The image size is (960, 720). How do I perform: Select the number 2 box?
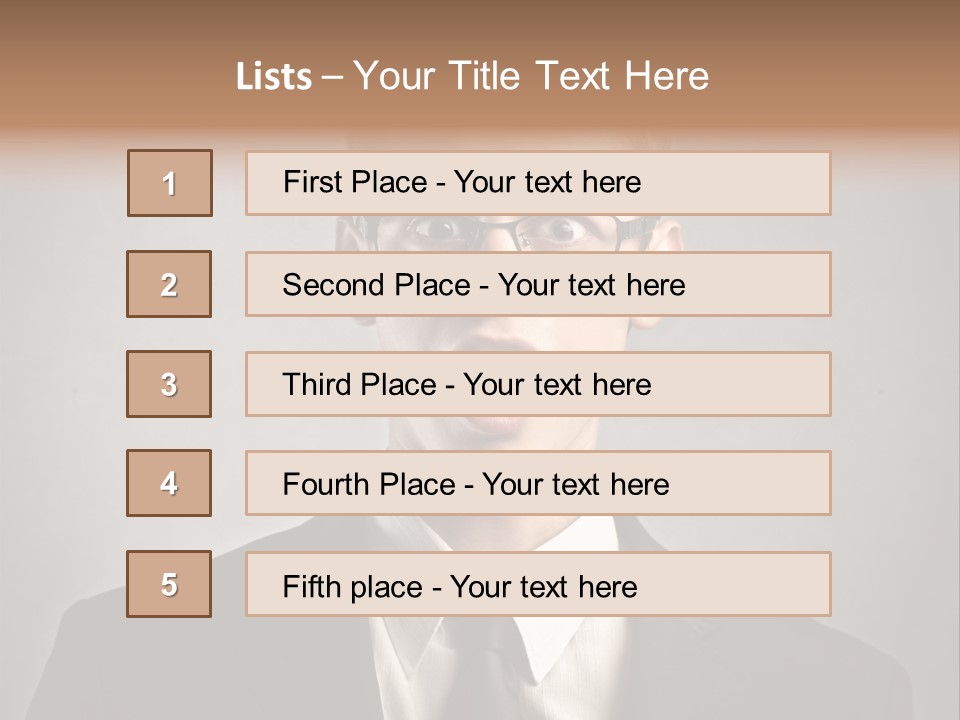point(169,284)
